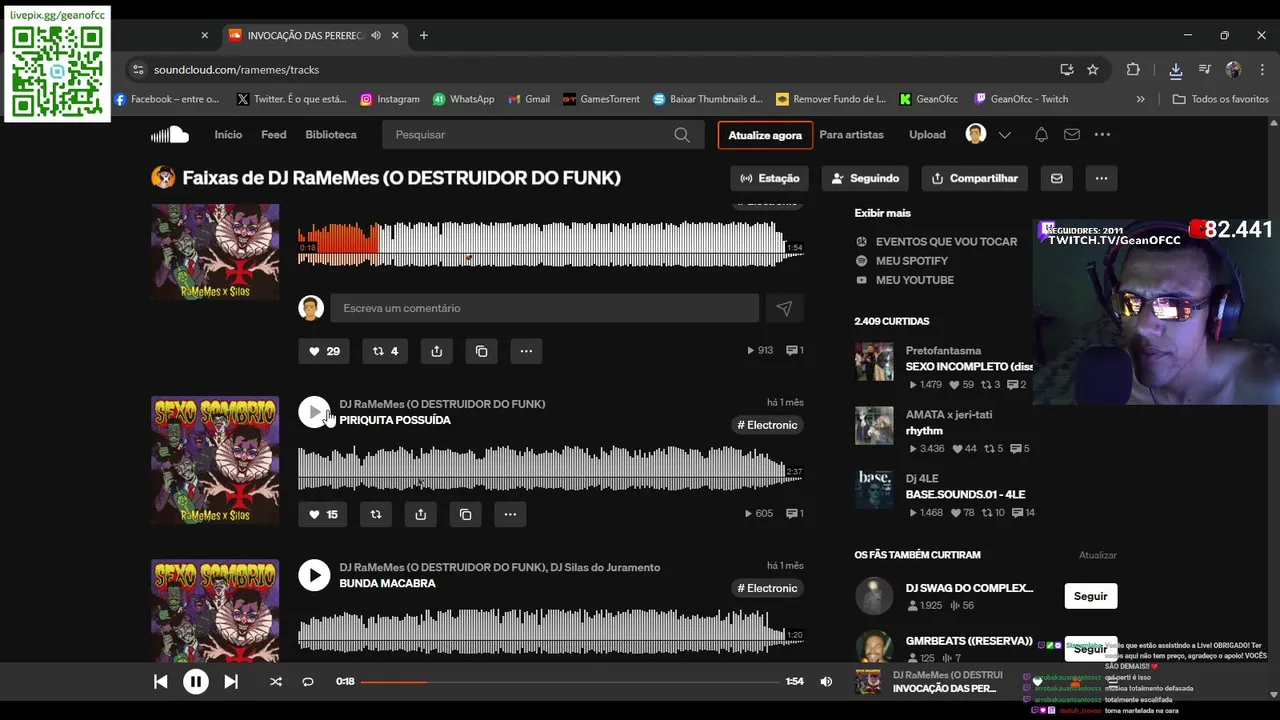This screenshot has height=720, width=1280.
Task: Seek in the playing track waveform
Action: coord(550,244)
